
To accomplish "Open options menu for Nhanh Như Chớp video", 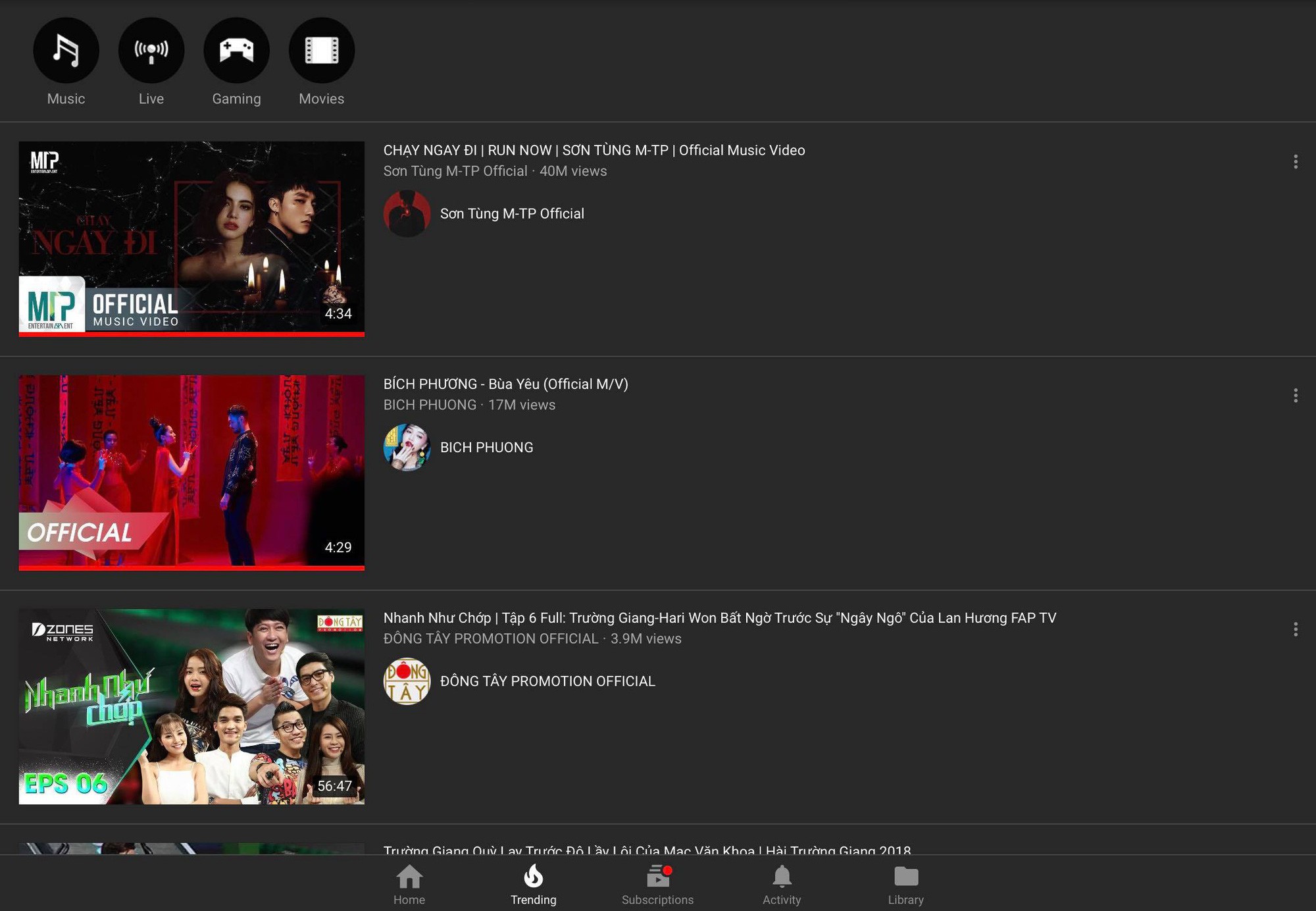I will [1295, 629].
